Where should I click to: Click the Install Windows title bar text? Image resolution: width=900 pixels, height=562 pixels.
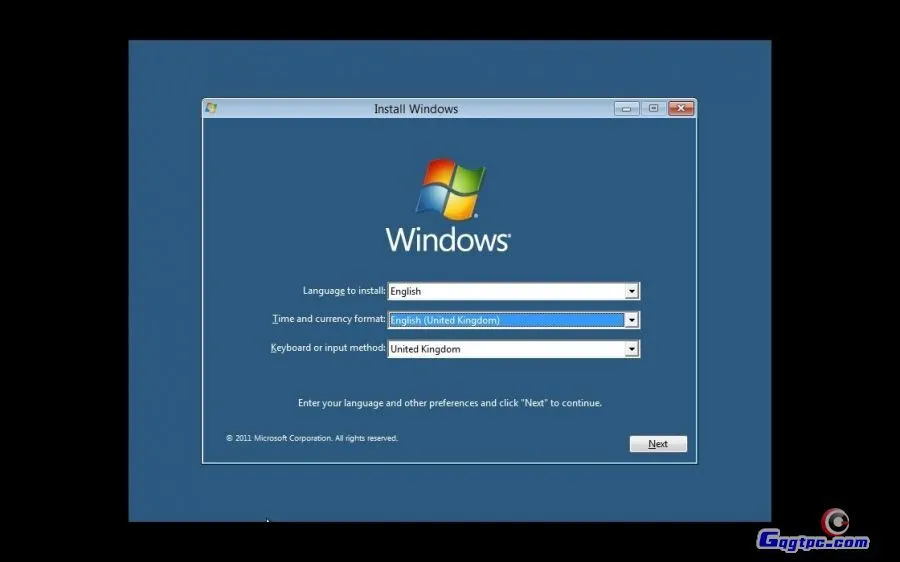coord(416,109)
